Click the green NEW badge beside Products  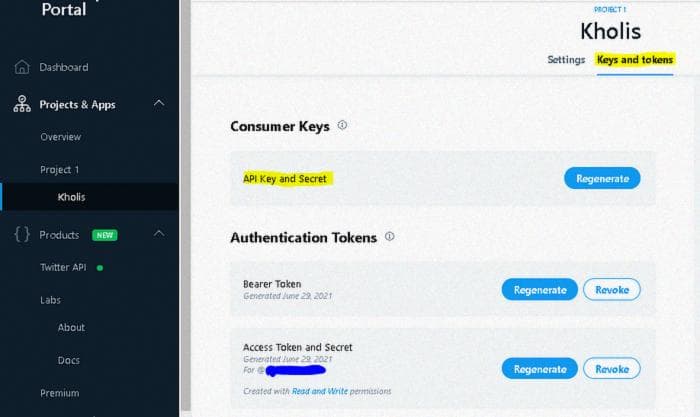[104, 235]
